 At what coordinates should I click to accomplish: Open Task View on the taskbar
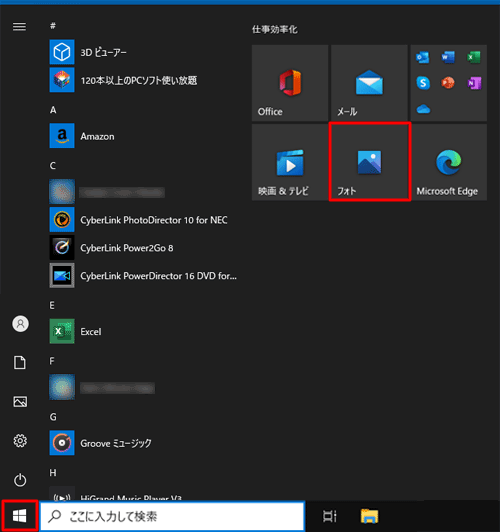[x=329, y=516]
